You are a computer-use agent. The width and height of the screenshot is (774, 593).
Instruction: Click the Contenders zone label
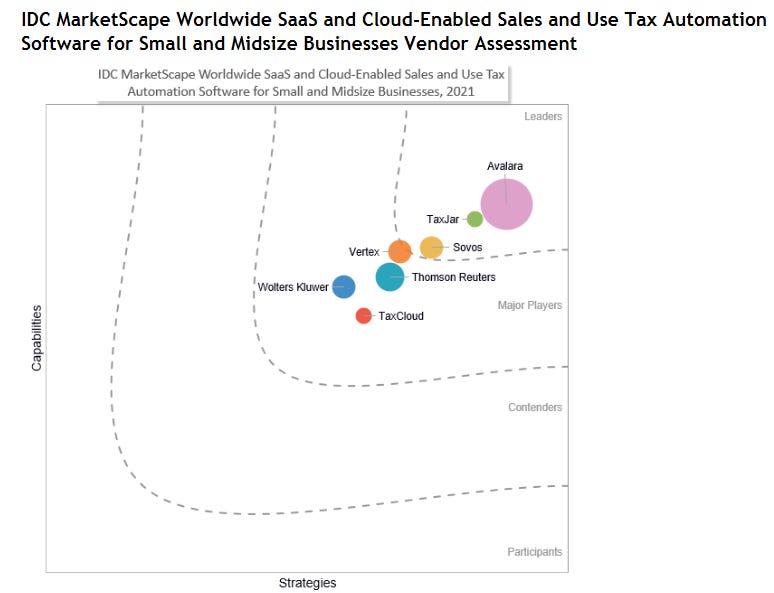(x=535, y=407)
